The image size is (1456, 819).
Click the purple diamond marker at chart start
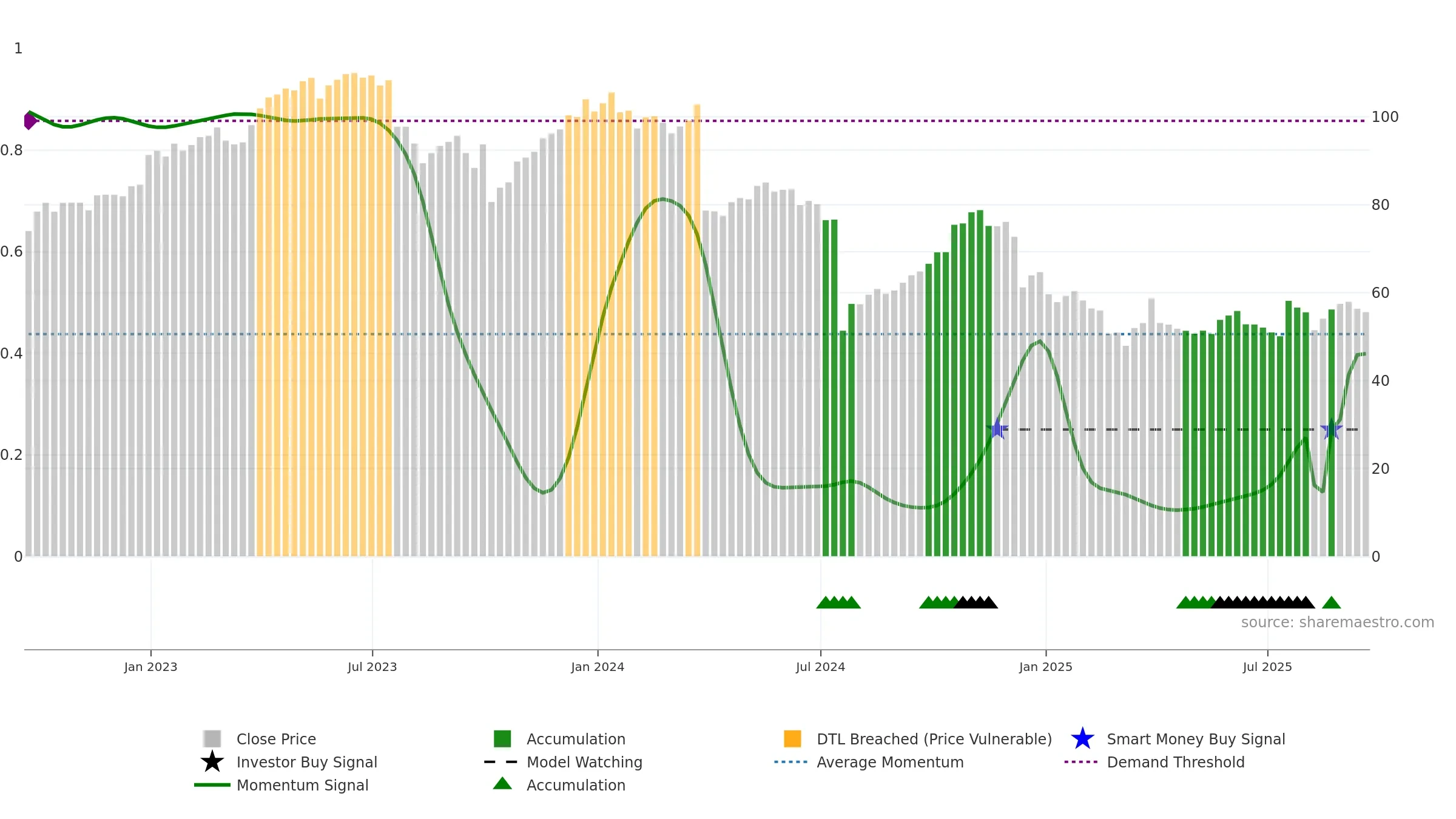coord(30,121)
